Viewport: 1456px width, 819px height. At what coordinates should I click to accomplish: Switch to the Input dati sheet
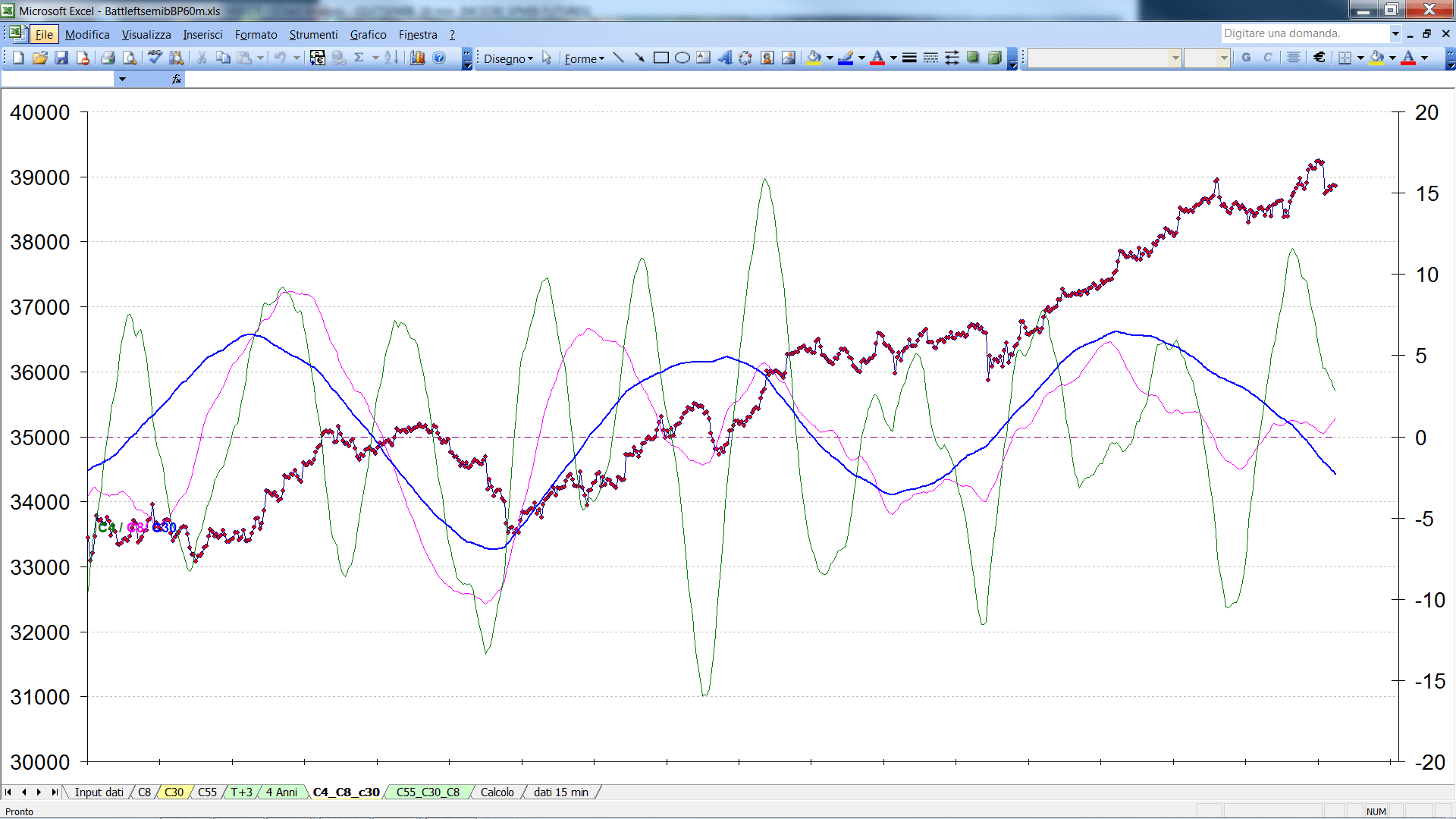99,792
